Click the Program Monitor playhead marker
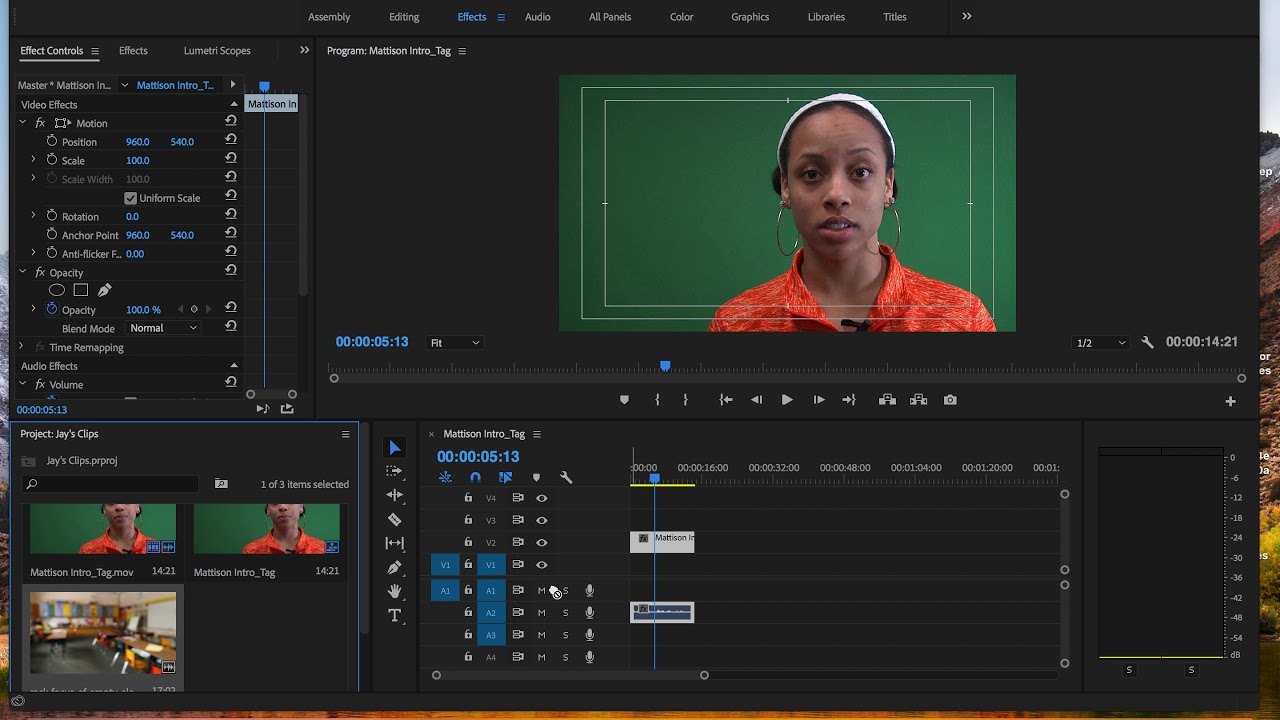Screen dimensions: 1280x720 pos(665,367)
